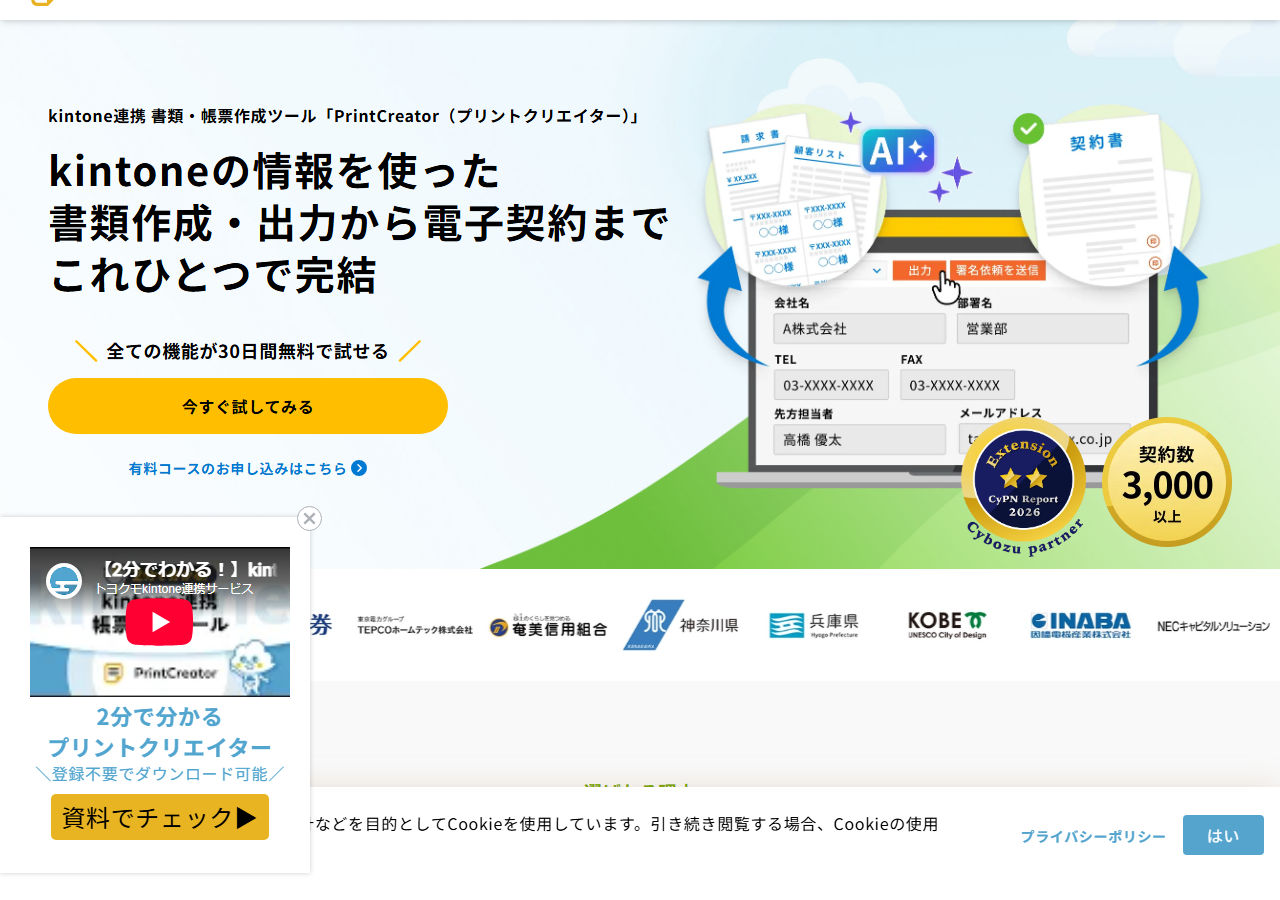The height and width of the screenshot is (900, 1280).
Task: Click the 2分で分かる プリントクリエイター caption
Action: click(x=160, y=732)
